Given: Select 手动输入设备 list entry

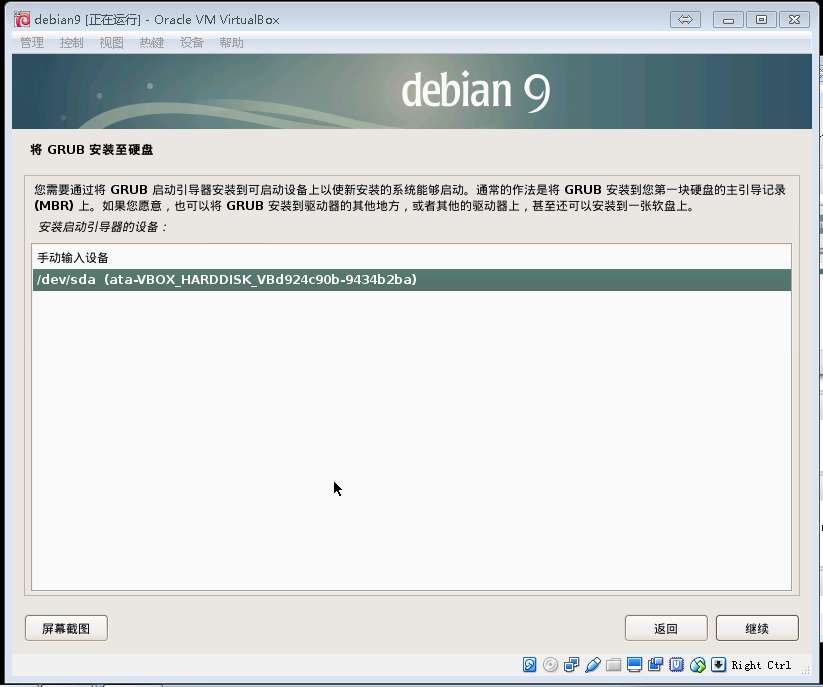Looking at the screenshot, I should [412, 258].
